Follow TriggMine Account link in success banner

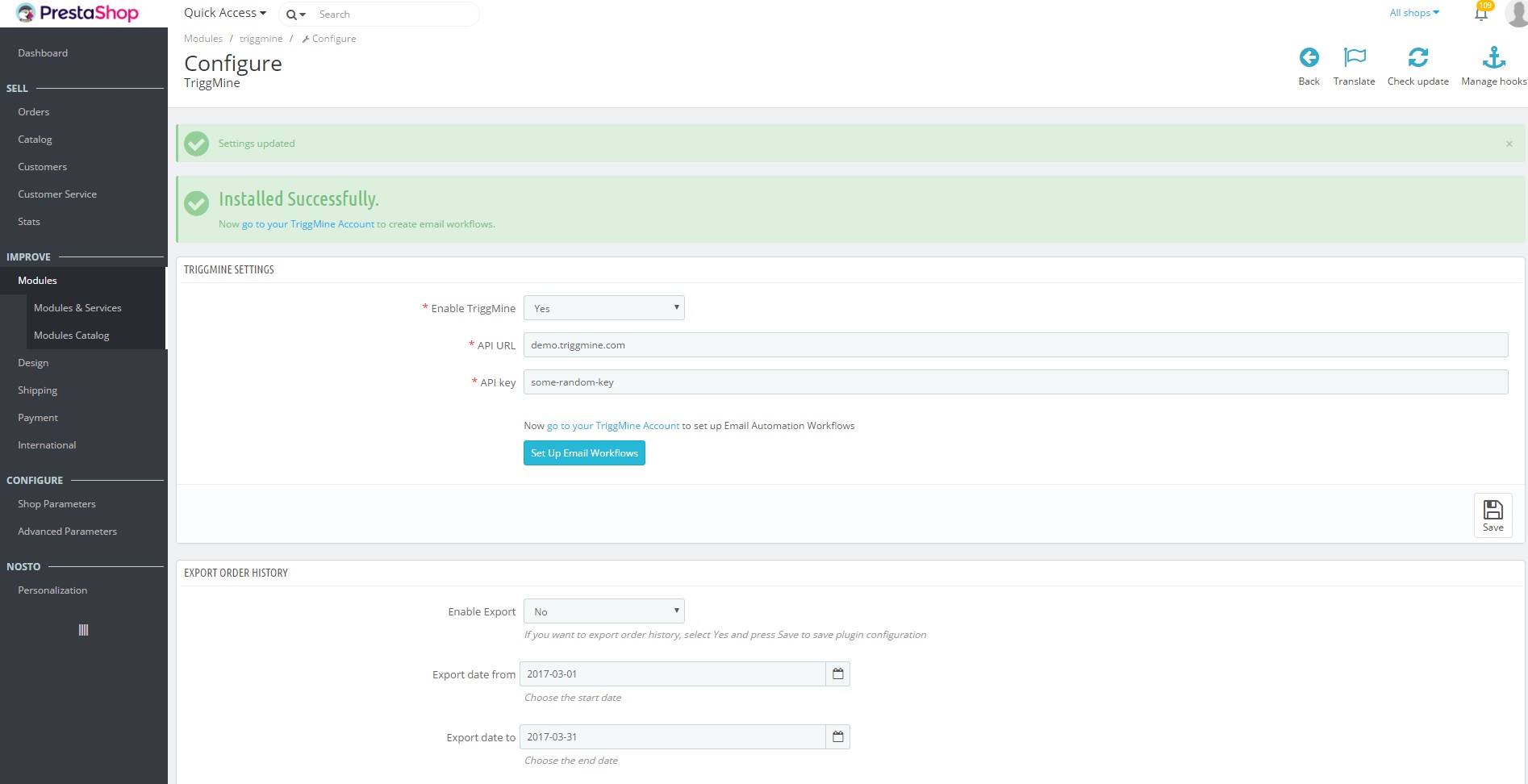308,224
